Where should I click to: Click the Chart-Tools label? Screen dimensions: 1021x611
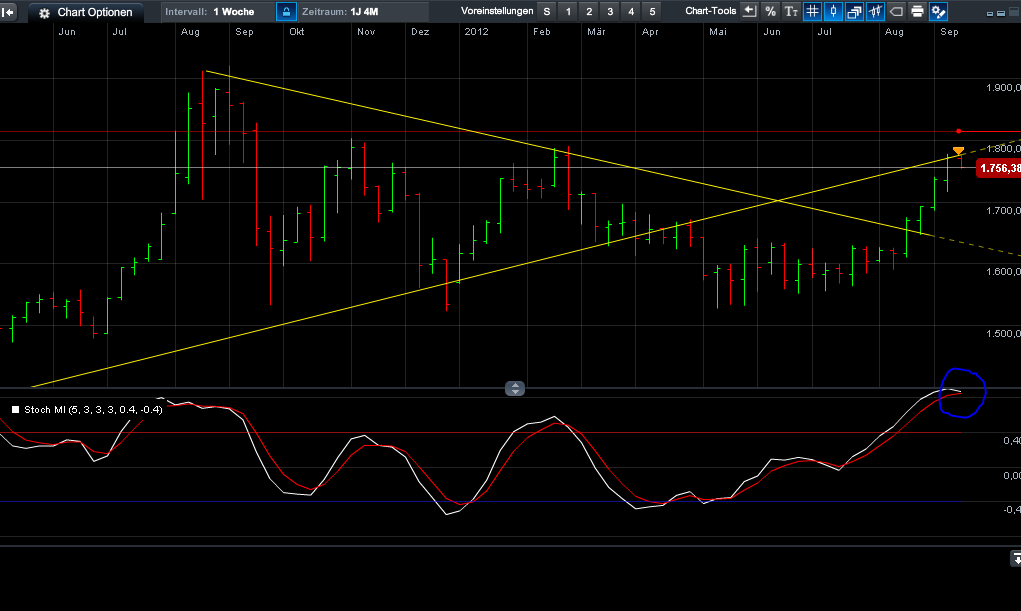[x=710, y=11]
